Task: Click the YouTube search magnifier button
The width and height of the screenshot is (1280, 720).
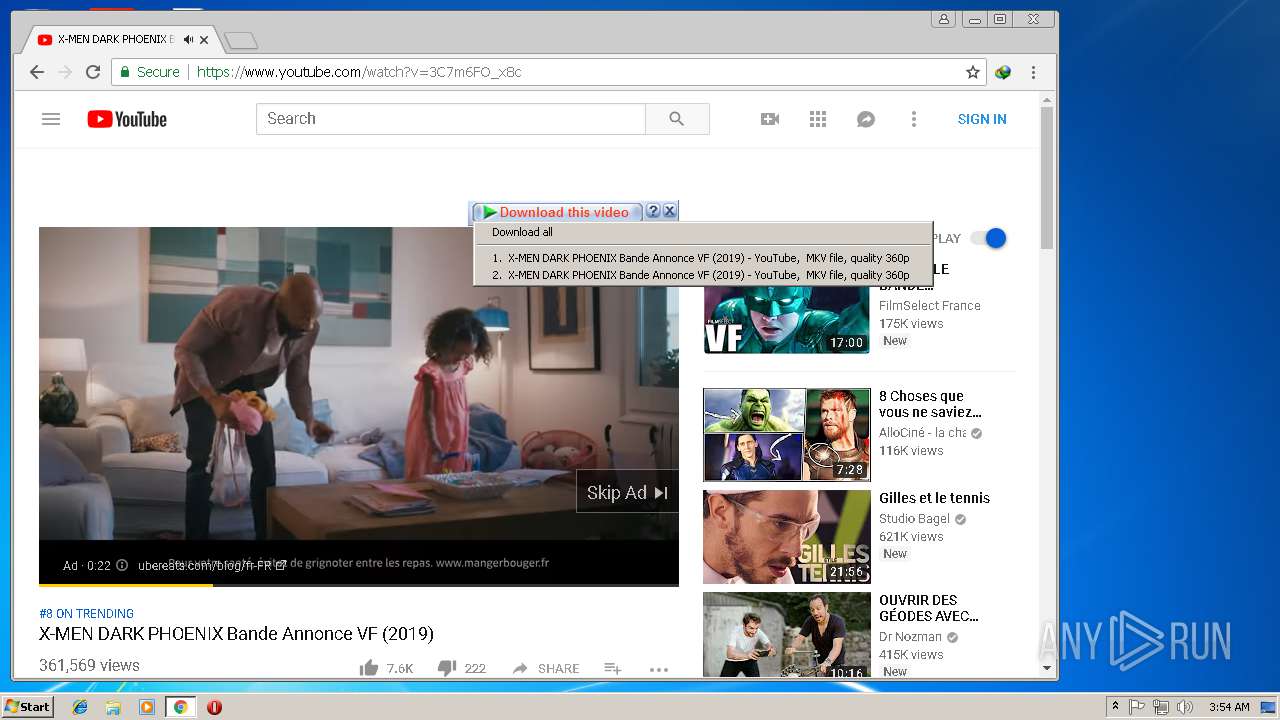Action: click(677, 119)
